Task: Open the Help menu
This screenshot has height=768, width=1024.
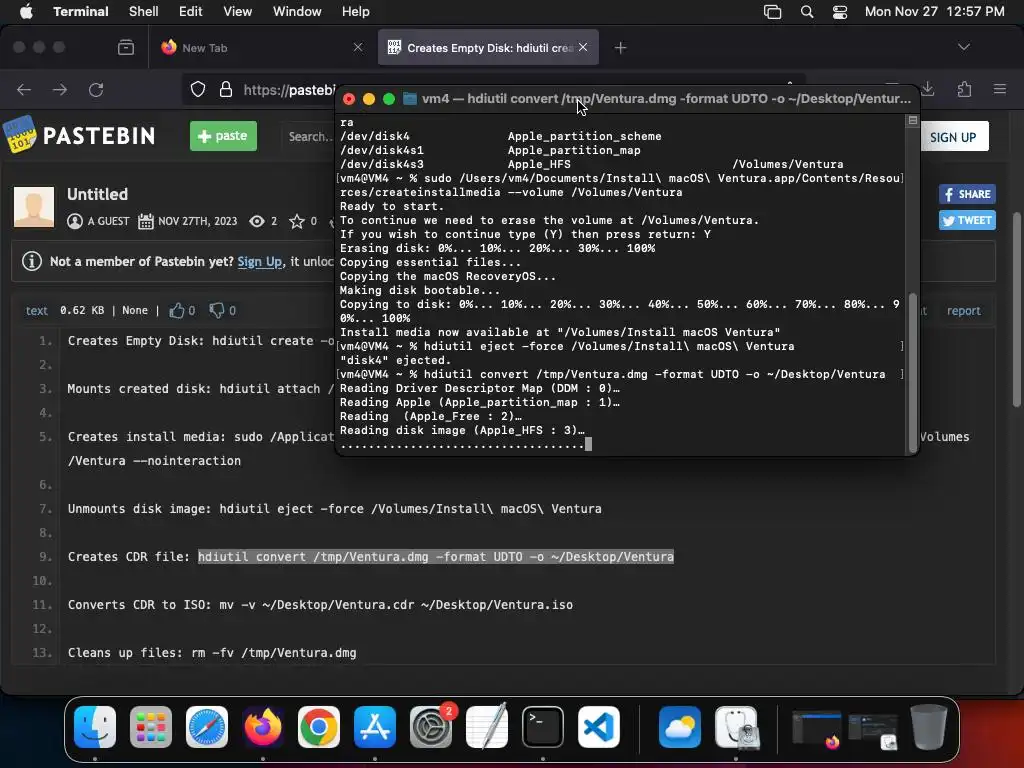Action: pyautogui.click(x=356, y=12)
